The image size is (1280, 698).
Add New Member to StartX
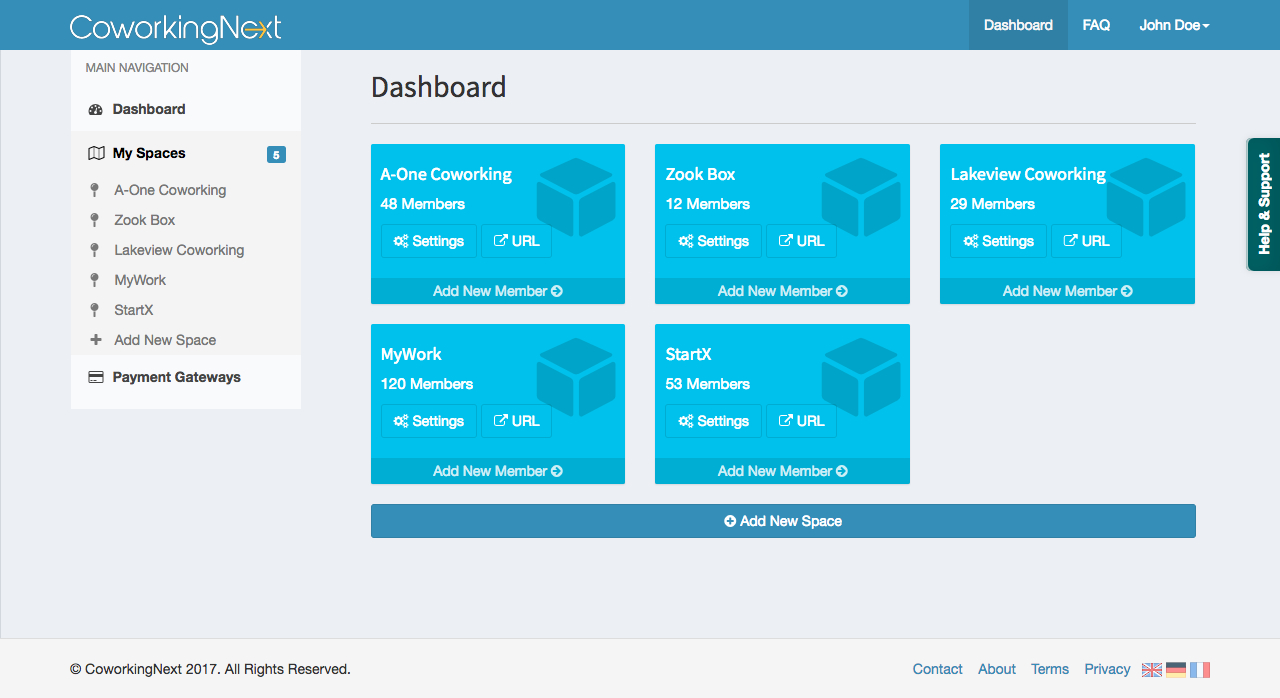(783, 471)
